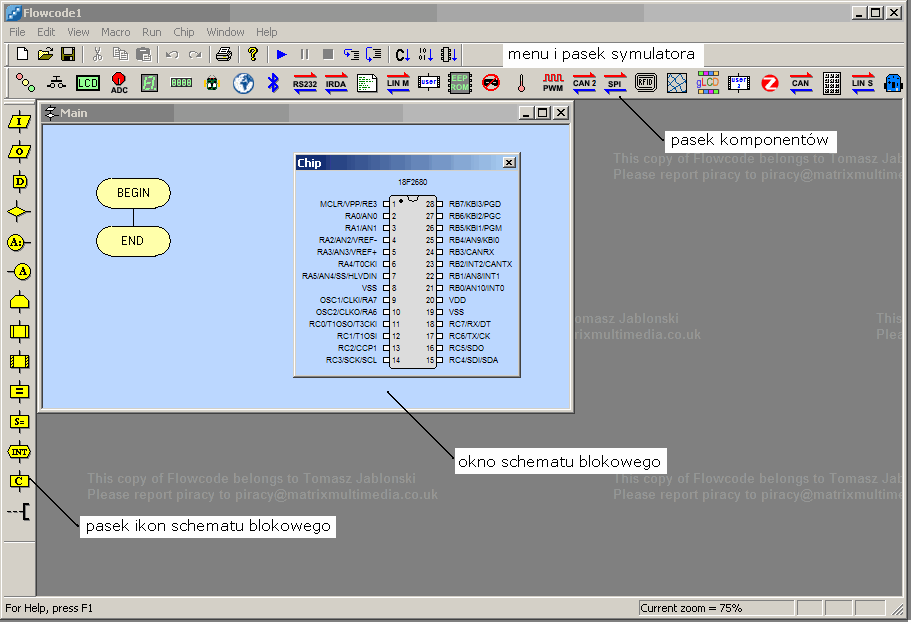Maximize the Main flowchart window
The image size is (911, 624).
542,113
